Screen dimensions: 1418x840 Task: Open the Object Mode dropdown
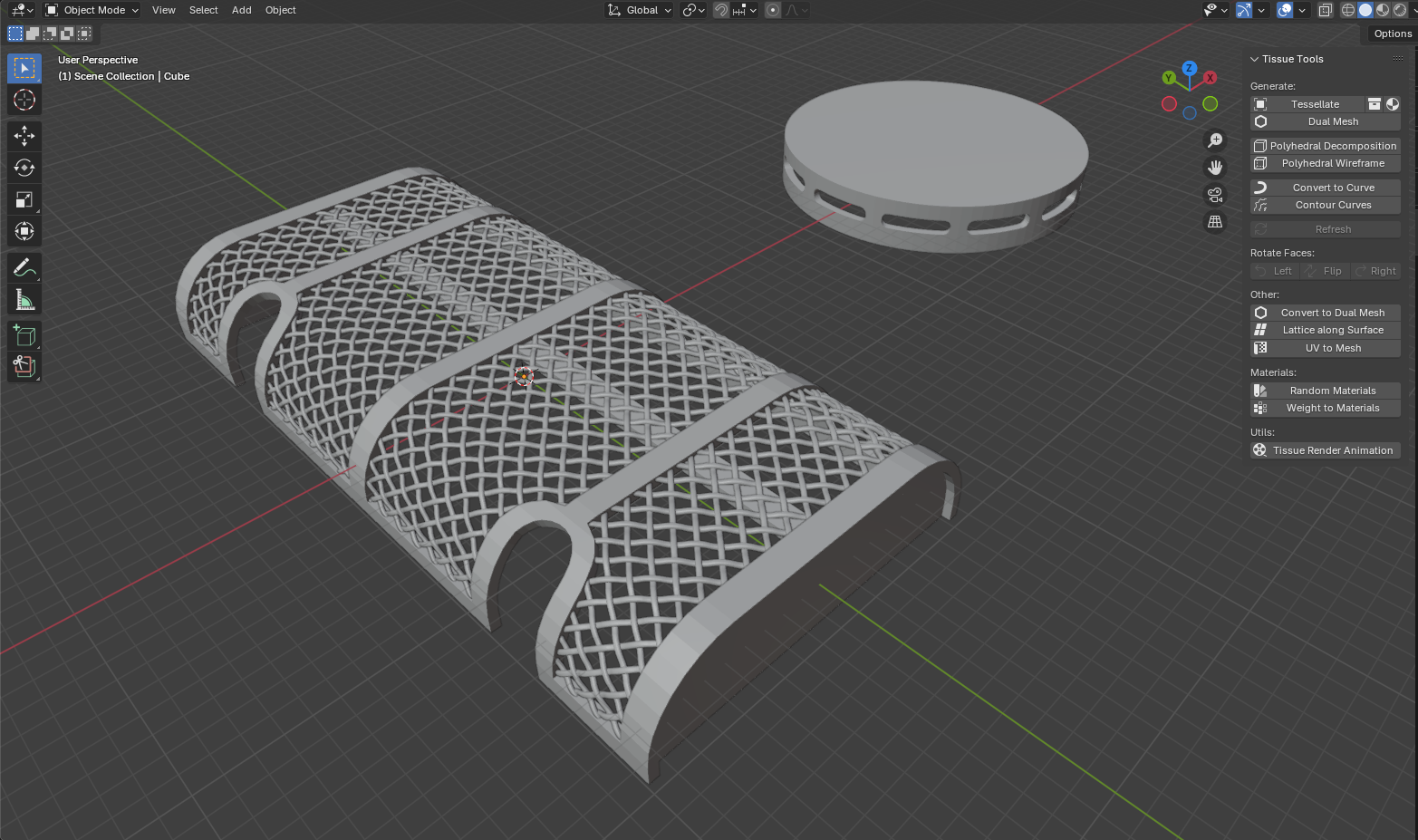point(92,10)
